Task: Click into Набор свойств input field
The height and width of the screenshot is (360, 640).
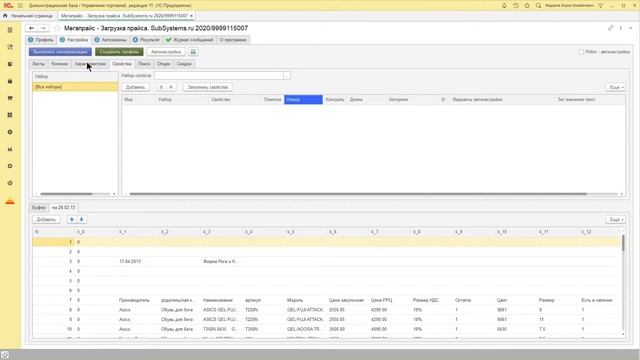Action: click(219, 76)
